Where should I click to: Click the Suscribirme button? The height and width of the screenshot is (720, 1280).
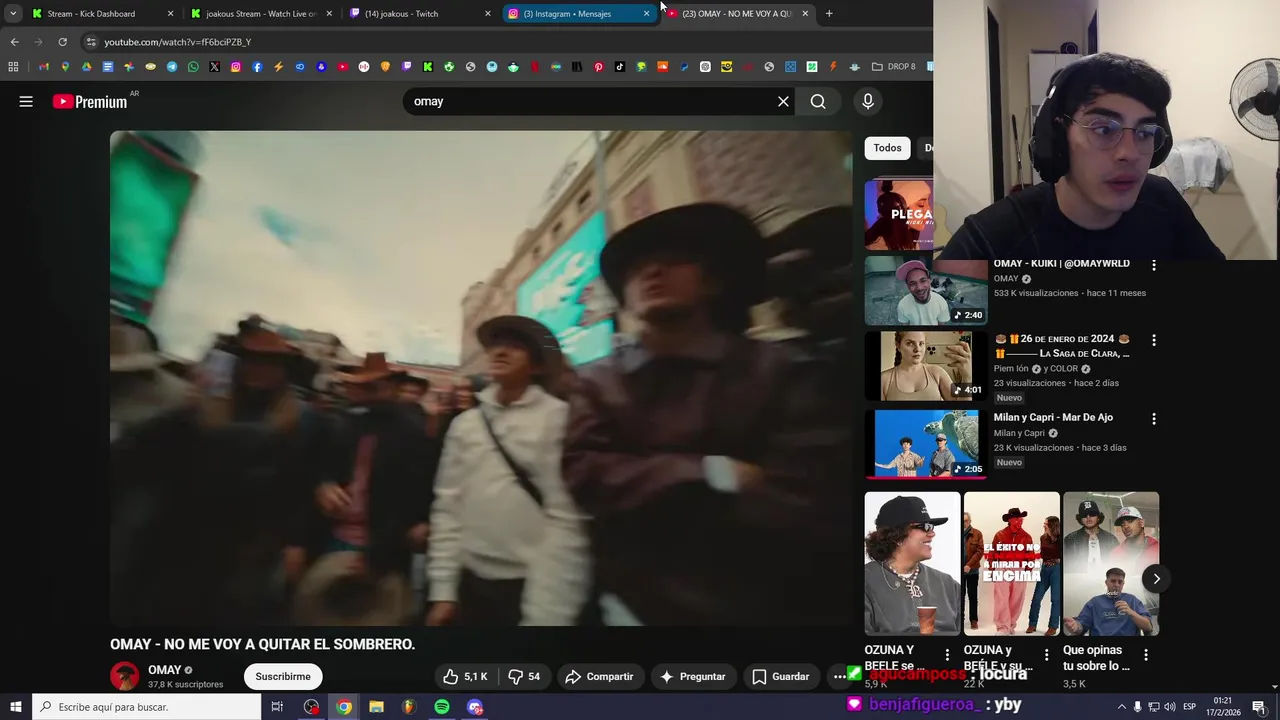(x=283, y=677)
